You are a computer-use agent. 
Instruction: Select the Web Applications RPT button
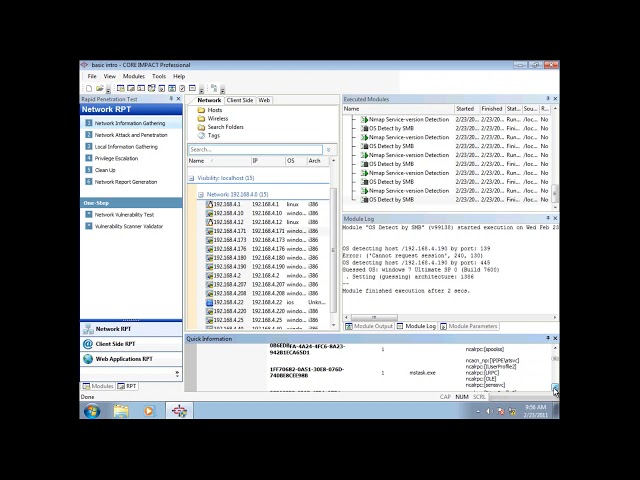click(131, 359)
